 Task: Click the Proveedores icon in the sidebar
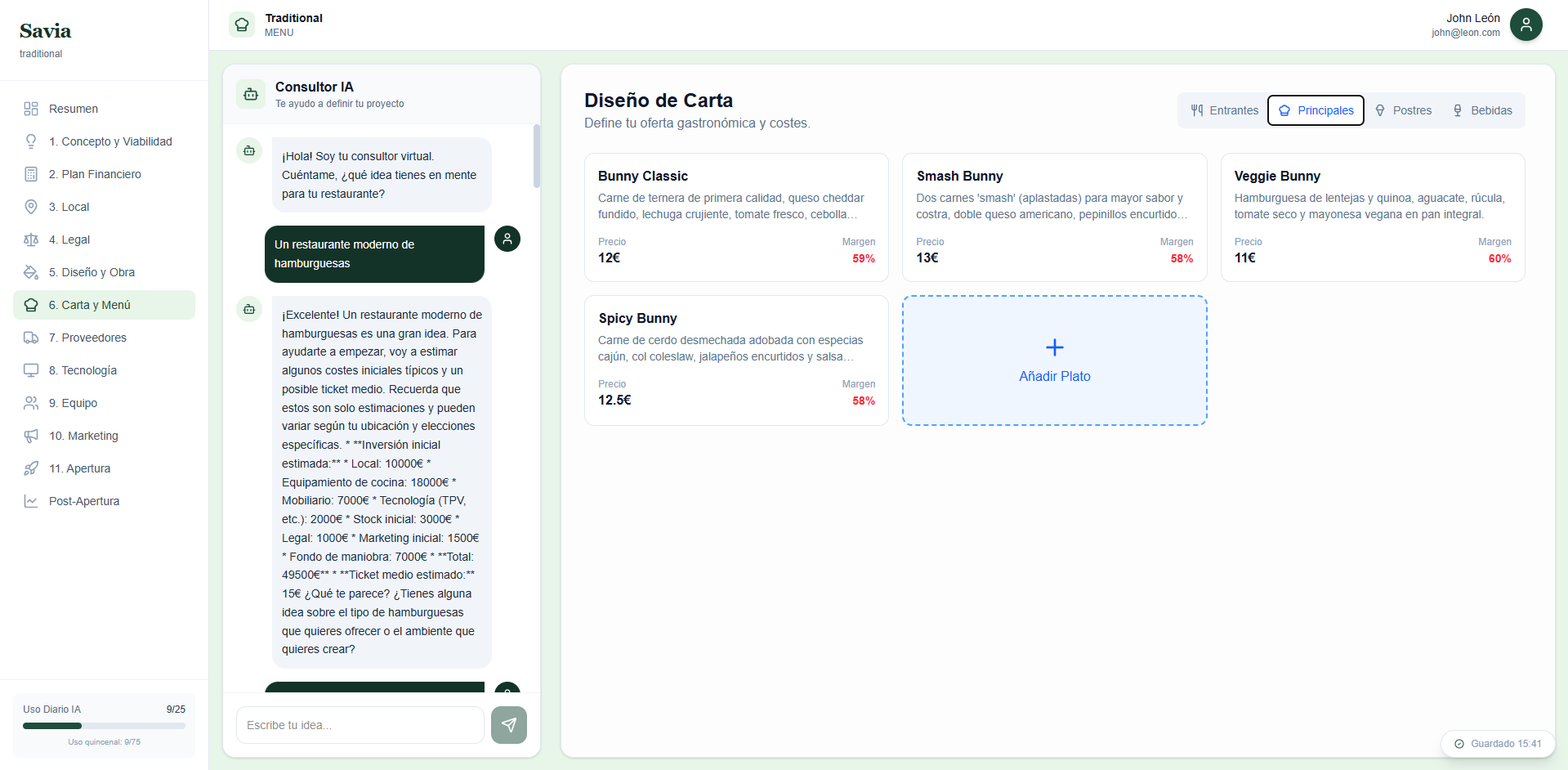(x=31, y=337)
